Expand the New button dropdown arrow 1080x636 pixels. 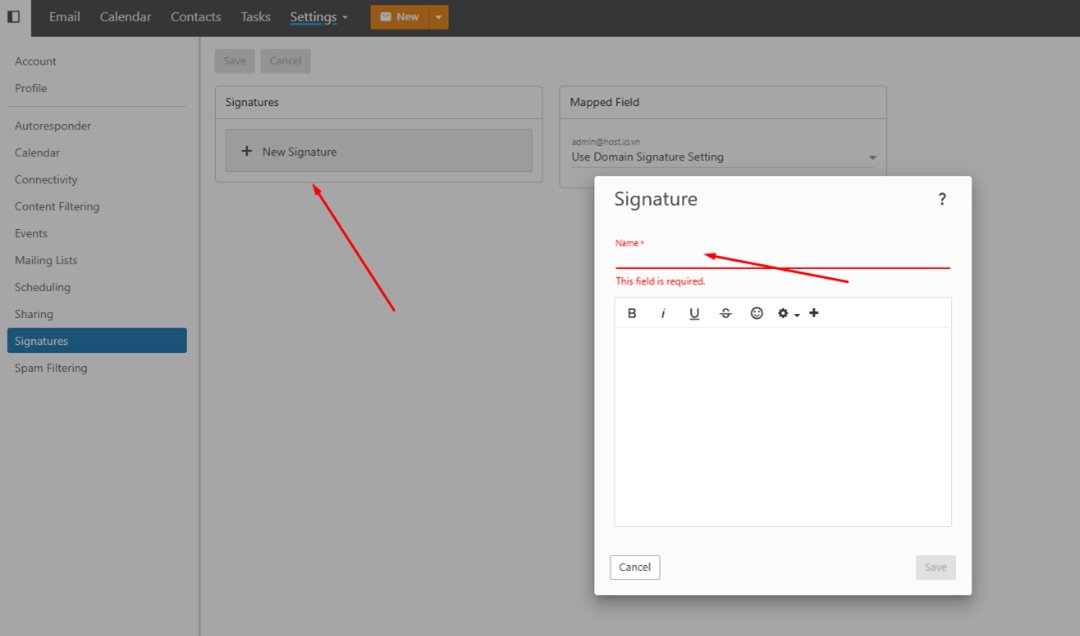tap(439, 17)
